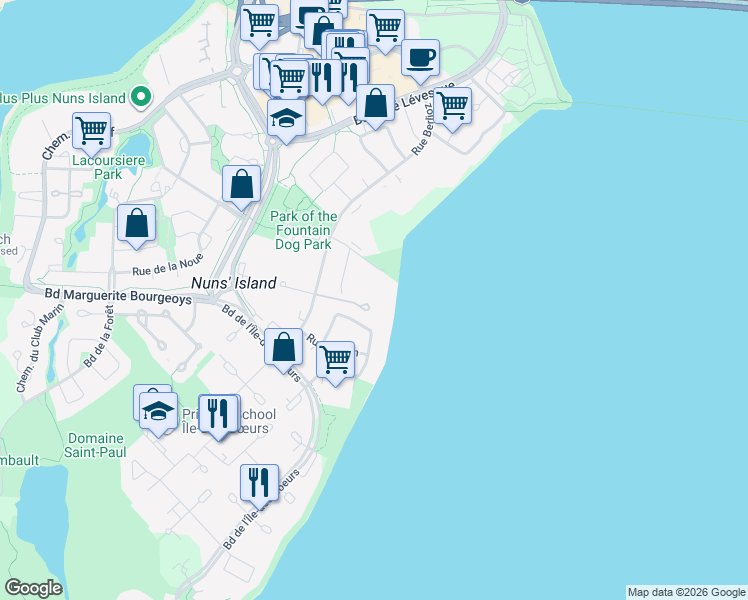This screenshot has width=748, height=600.
Task: Click the Chem. du Club Marin label
Action: [40, 348]
